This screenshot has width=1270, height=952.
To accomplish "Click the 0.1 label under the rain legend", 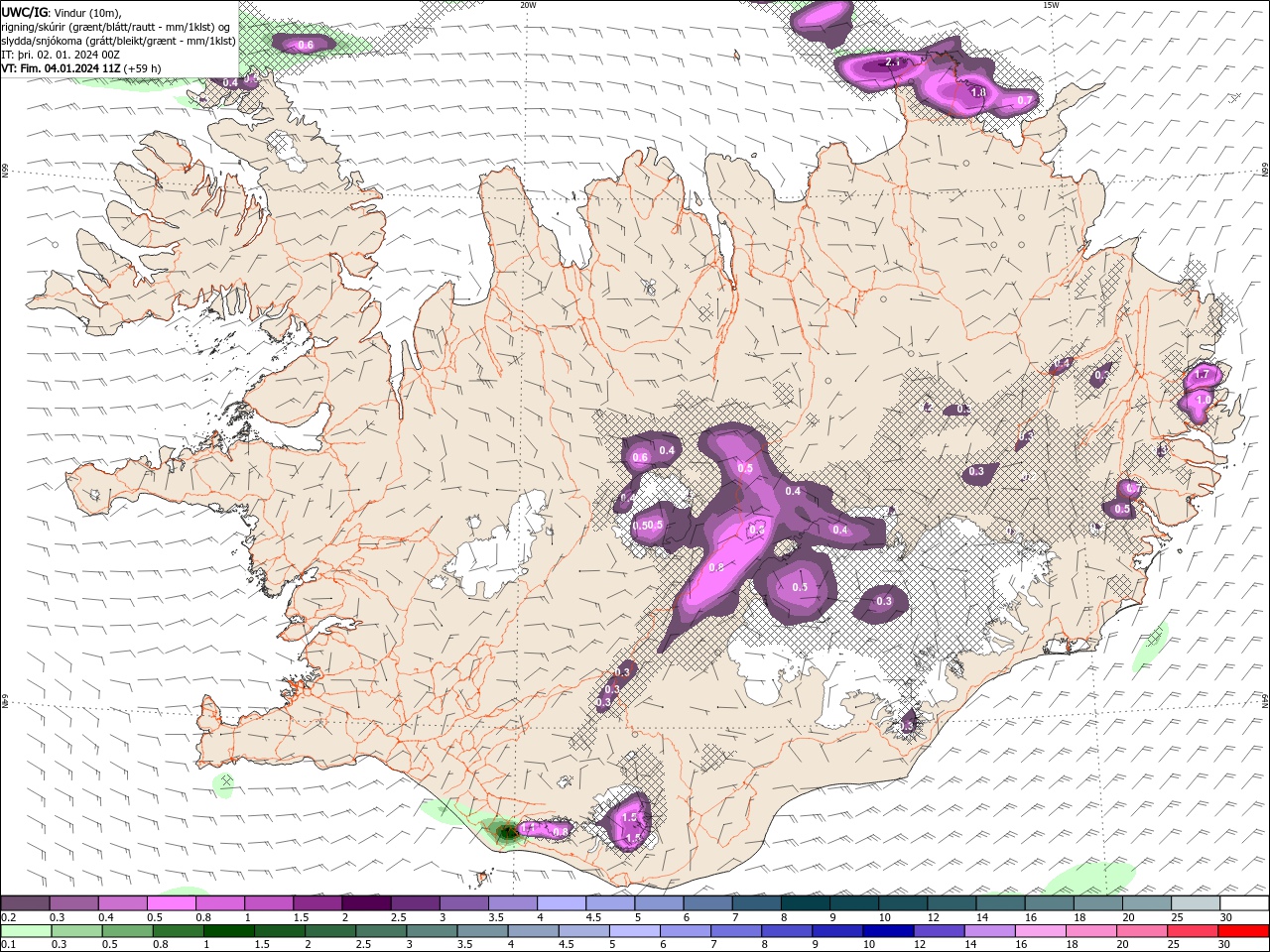I will tap(8, 945).
